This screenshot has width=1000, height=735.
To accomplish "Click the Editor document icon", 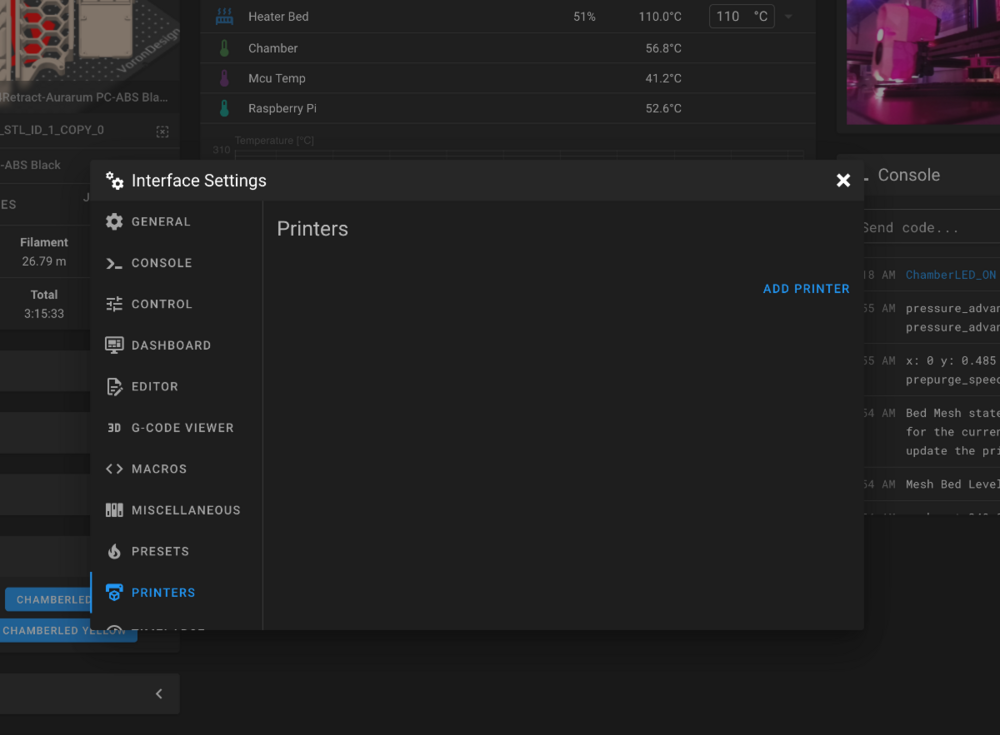I will click(114, 387).
